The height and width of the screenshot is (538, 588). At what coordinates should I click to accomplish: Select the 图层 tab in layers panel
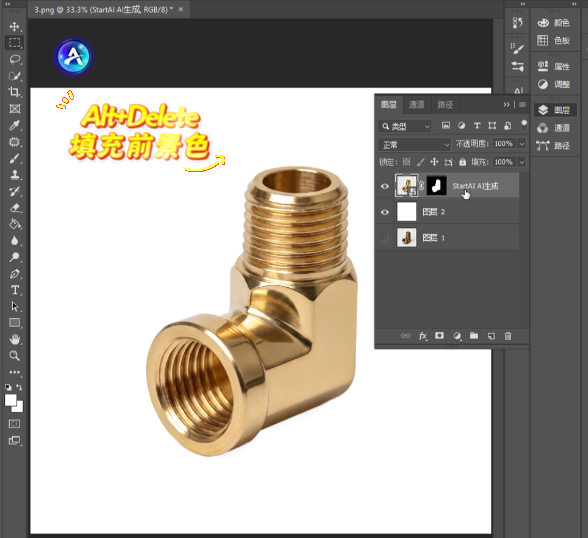pyautogui.click(x=388, y=105)
